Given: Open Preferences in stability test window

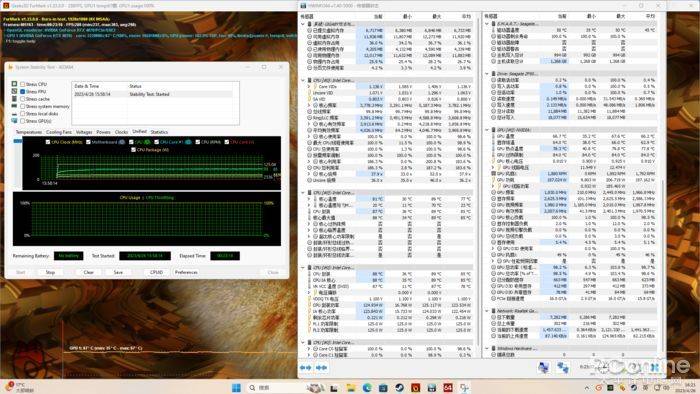Looking at the screenshot, I should 186,272.
